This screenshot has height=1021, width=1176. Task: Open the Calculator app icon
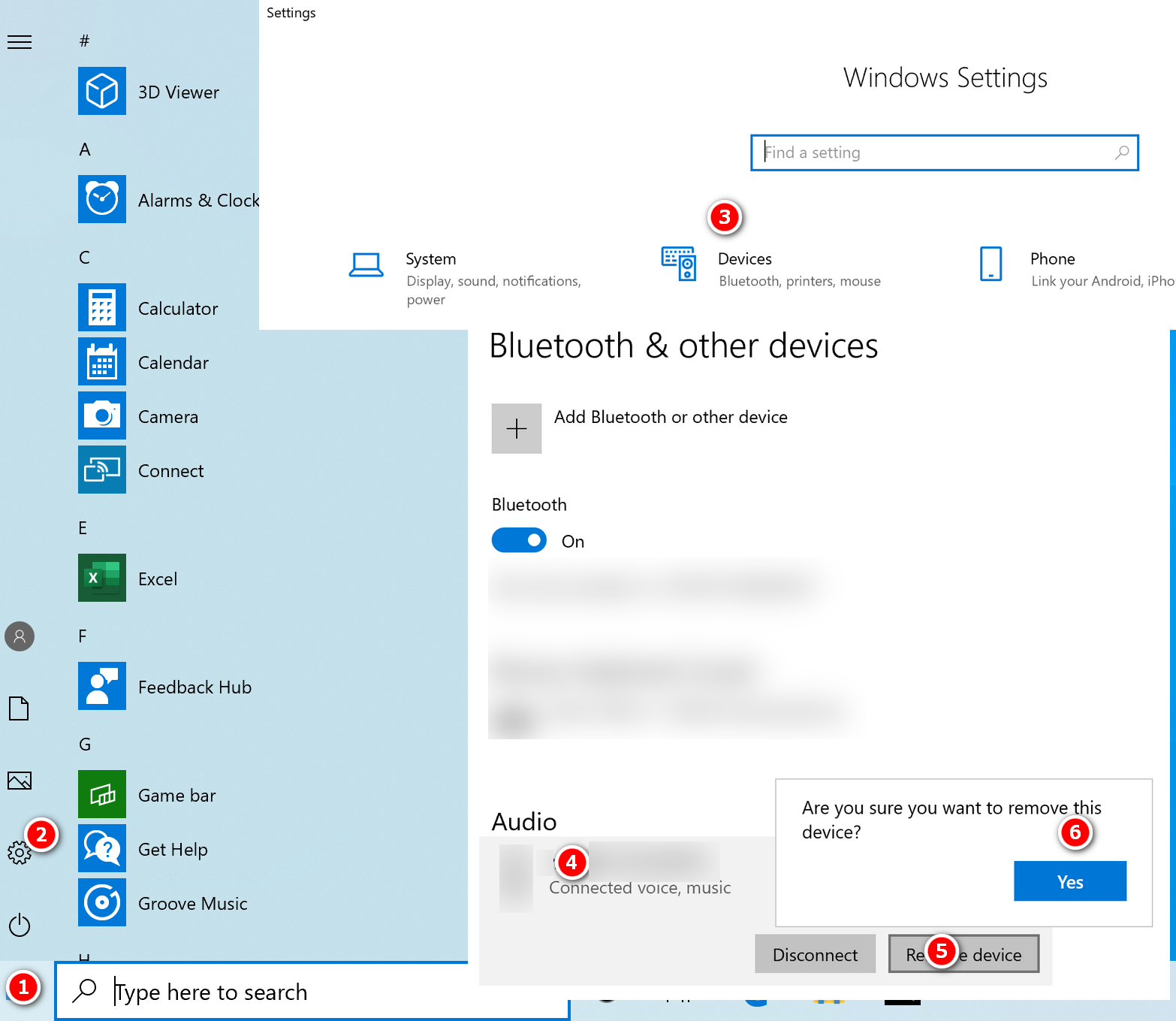(102, 307)
